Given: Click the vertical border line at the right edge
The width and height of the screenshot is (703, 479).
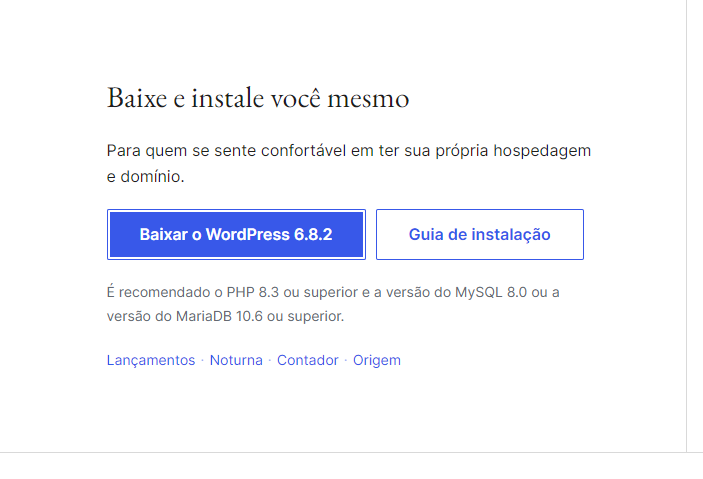Looking at the screenshot, I should tap(686, 226).
